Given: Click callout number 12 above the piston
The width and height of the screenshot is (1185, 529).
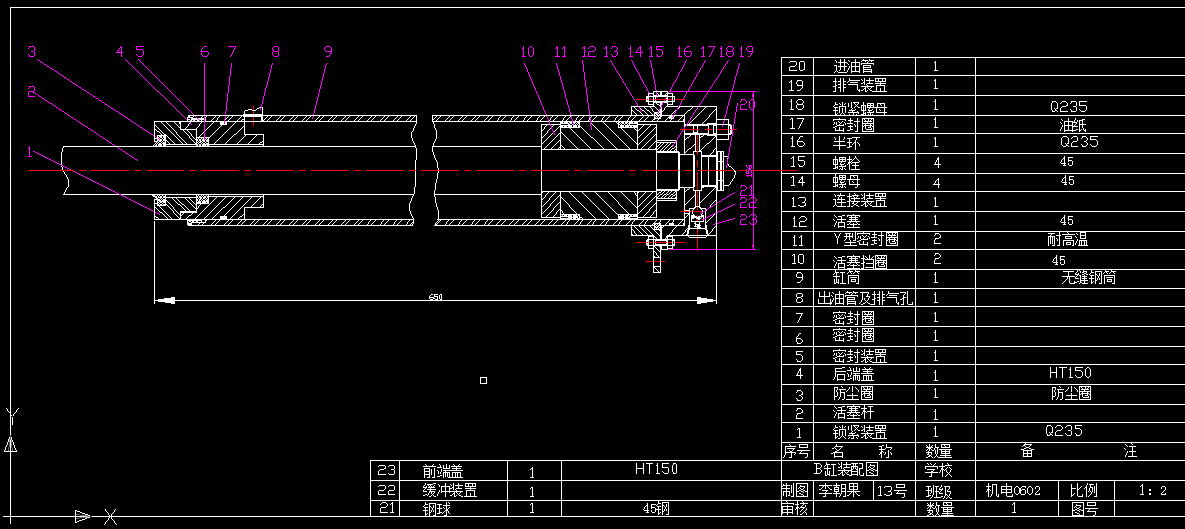Looking at the screenshot, I should coord(589,51).
